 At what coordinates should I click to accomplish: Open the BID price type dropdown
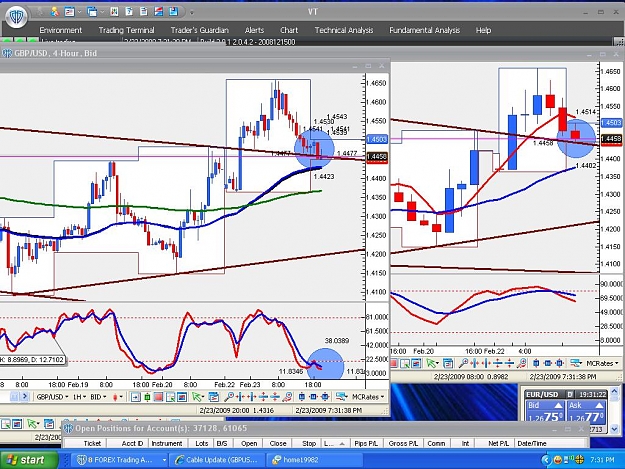pyautogui.click(x=98, y=397)
